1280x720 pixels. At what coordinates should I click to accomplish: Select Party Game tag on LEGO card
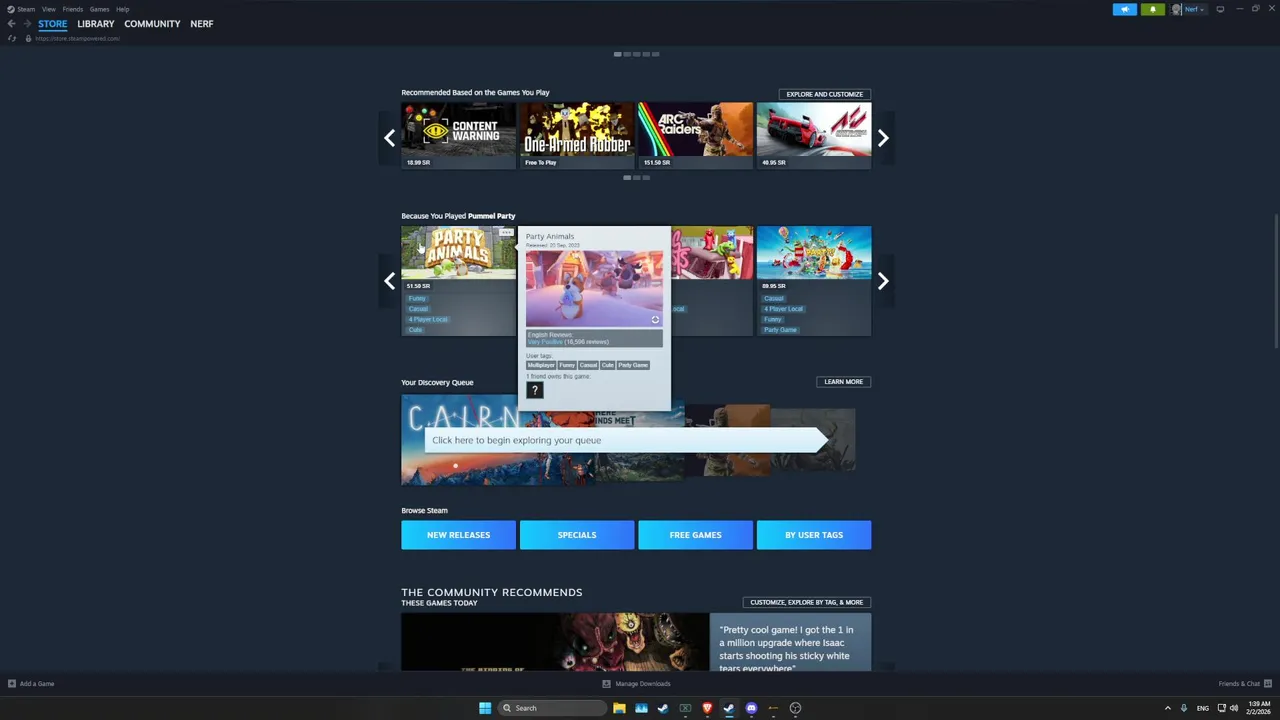(781, 330)
